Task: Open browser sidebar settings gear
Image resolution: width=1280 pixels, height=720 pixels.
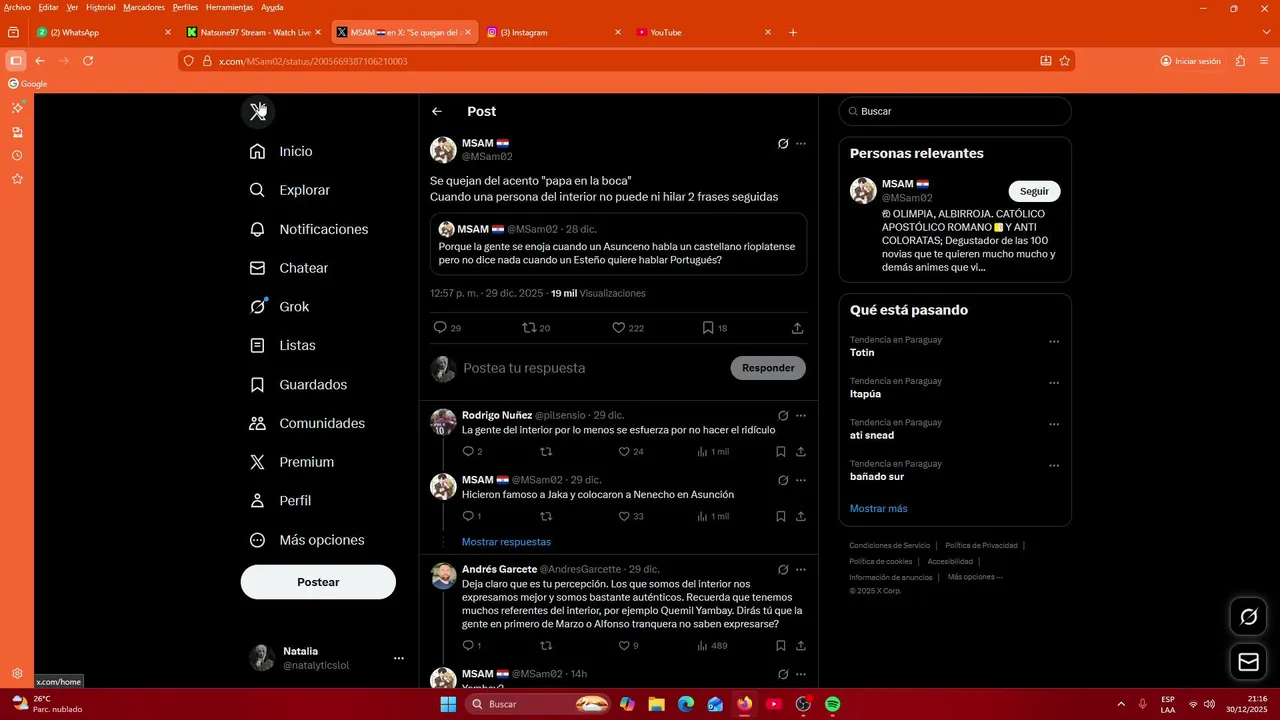Action: (17, 674)
